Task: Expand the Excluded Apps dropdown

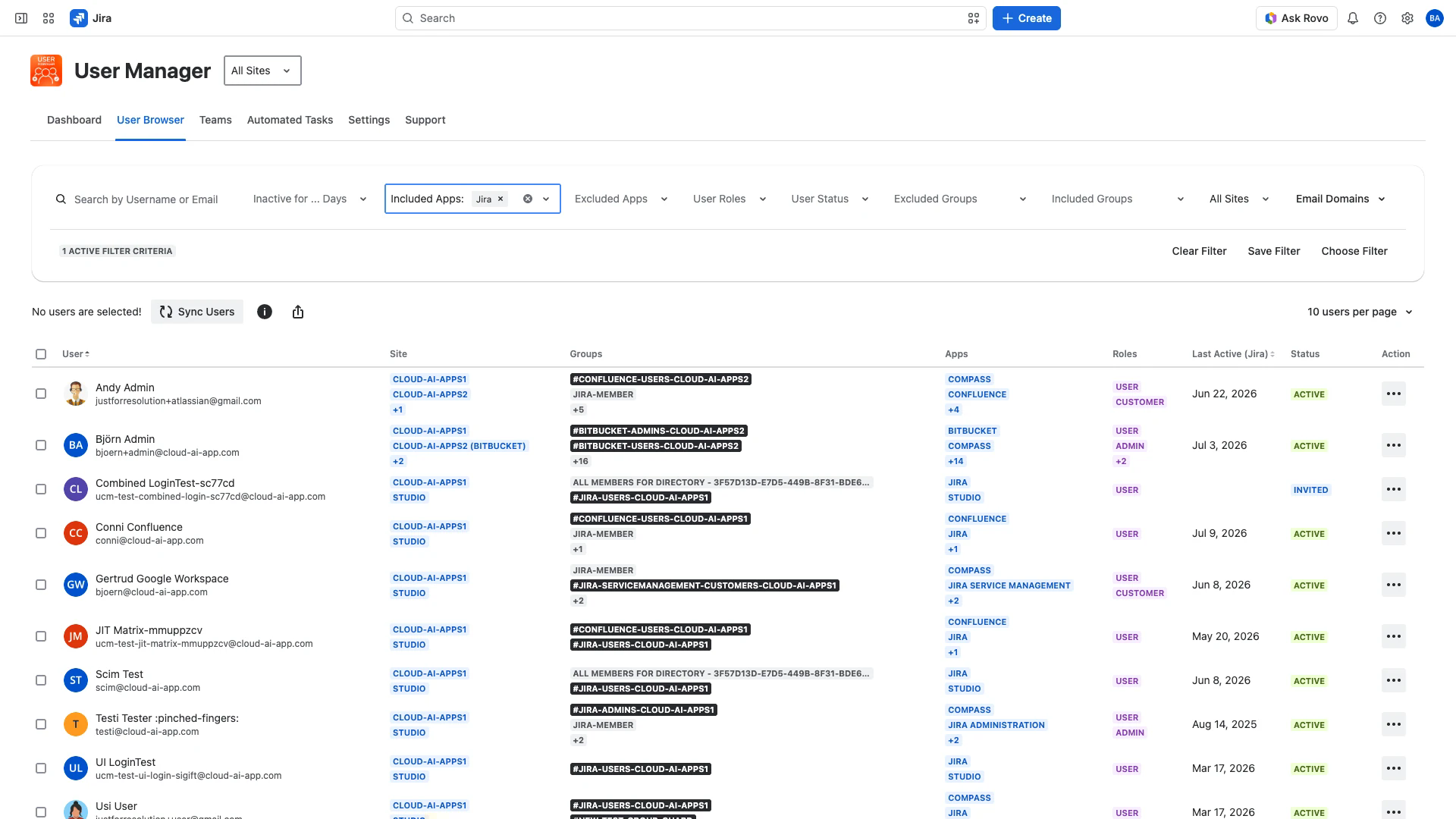Action: click(621, 199)
